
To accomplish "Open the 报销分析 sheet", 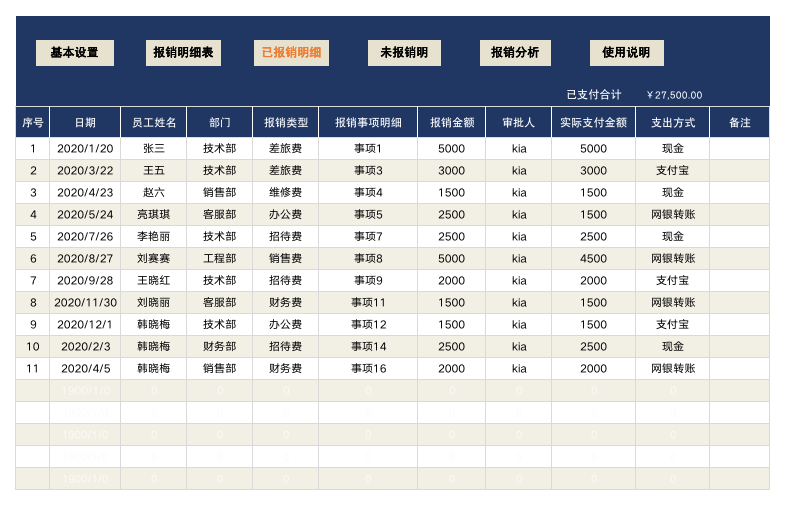I will [x=515, y=53].
